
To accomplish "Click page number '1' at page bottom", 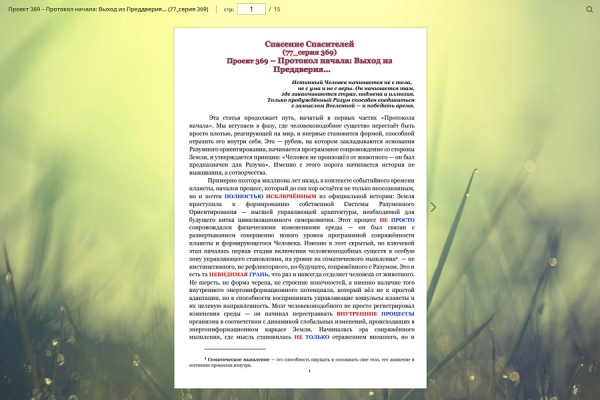I will [309, 371].
